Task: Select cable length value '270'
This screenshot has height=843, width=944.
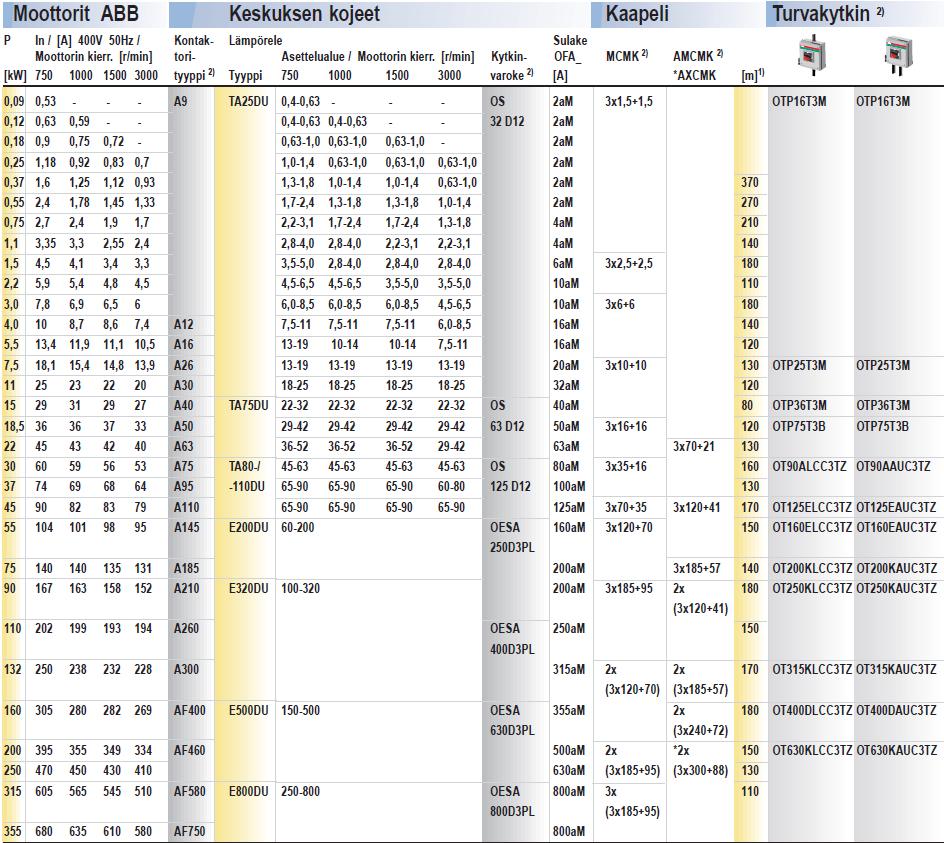Action: [x=750, y=203]
